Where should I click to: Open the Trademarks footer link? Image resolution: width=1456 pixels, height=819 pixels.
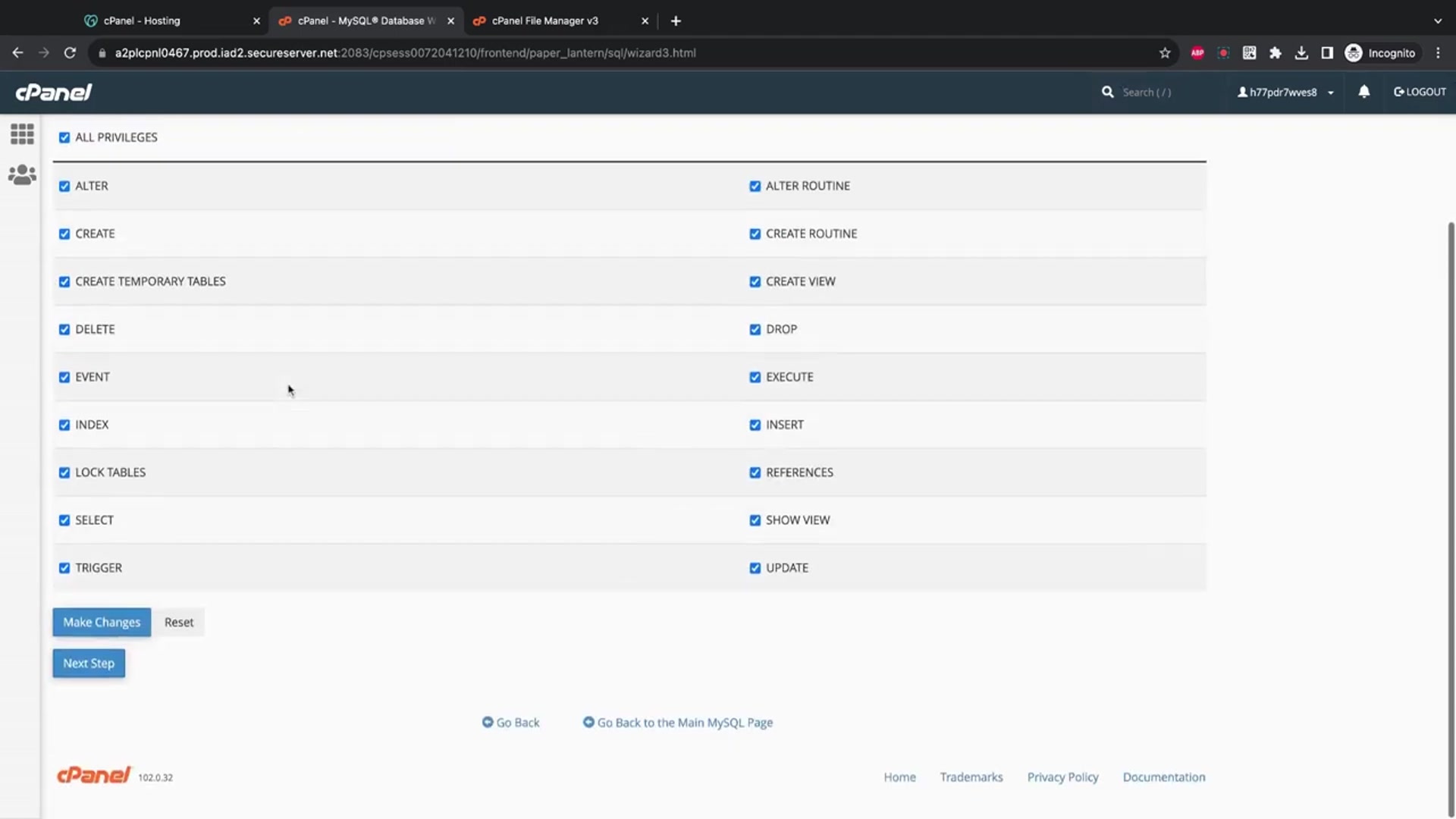[971, 777]
